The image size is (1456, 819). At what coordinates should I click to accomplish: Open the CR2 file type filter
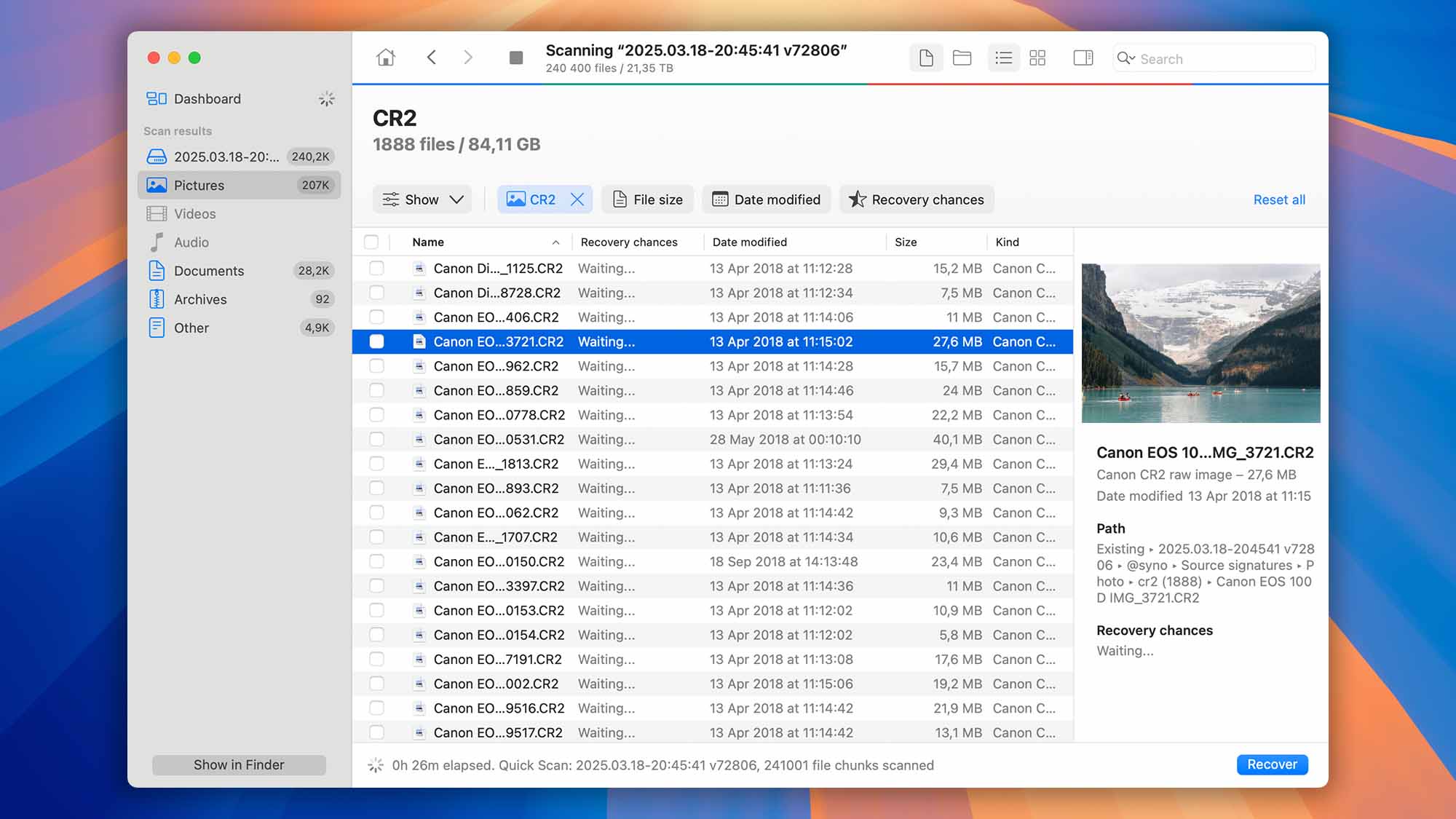[x=531, y=199]
